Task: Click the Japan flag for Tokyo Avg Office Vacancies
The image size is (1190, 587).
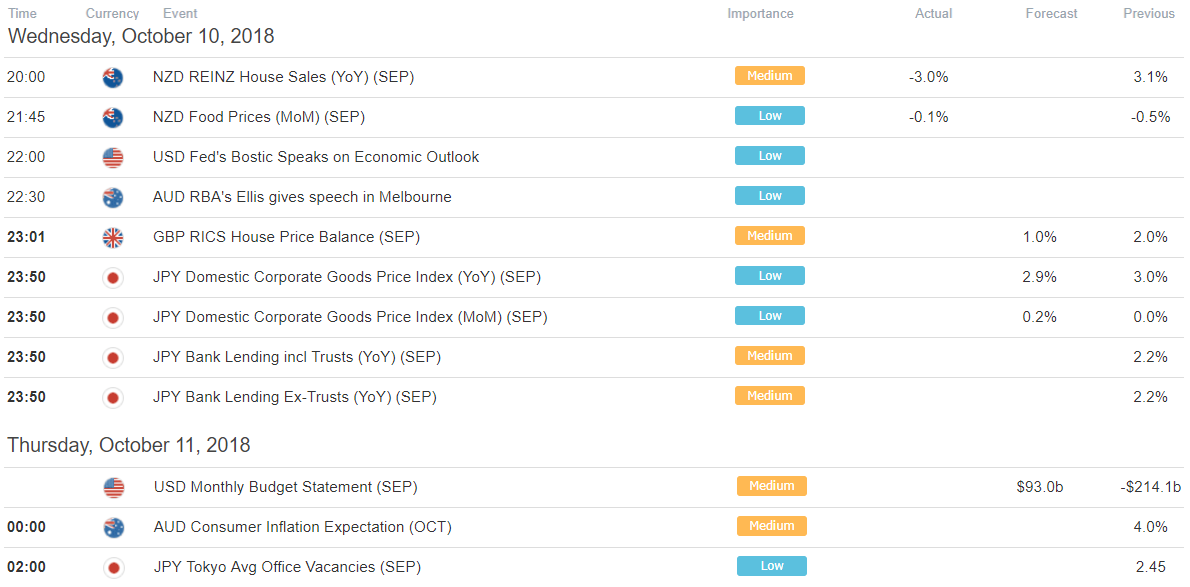Action: click(x=114, y=567)
